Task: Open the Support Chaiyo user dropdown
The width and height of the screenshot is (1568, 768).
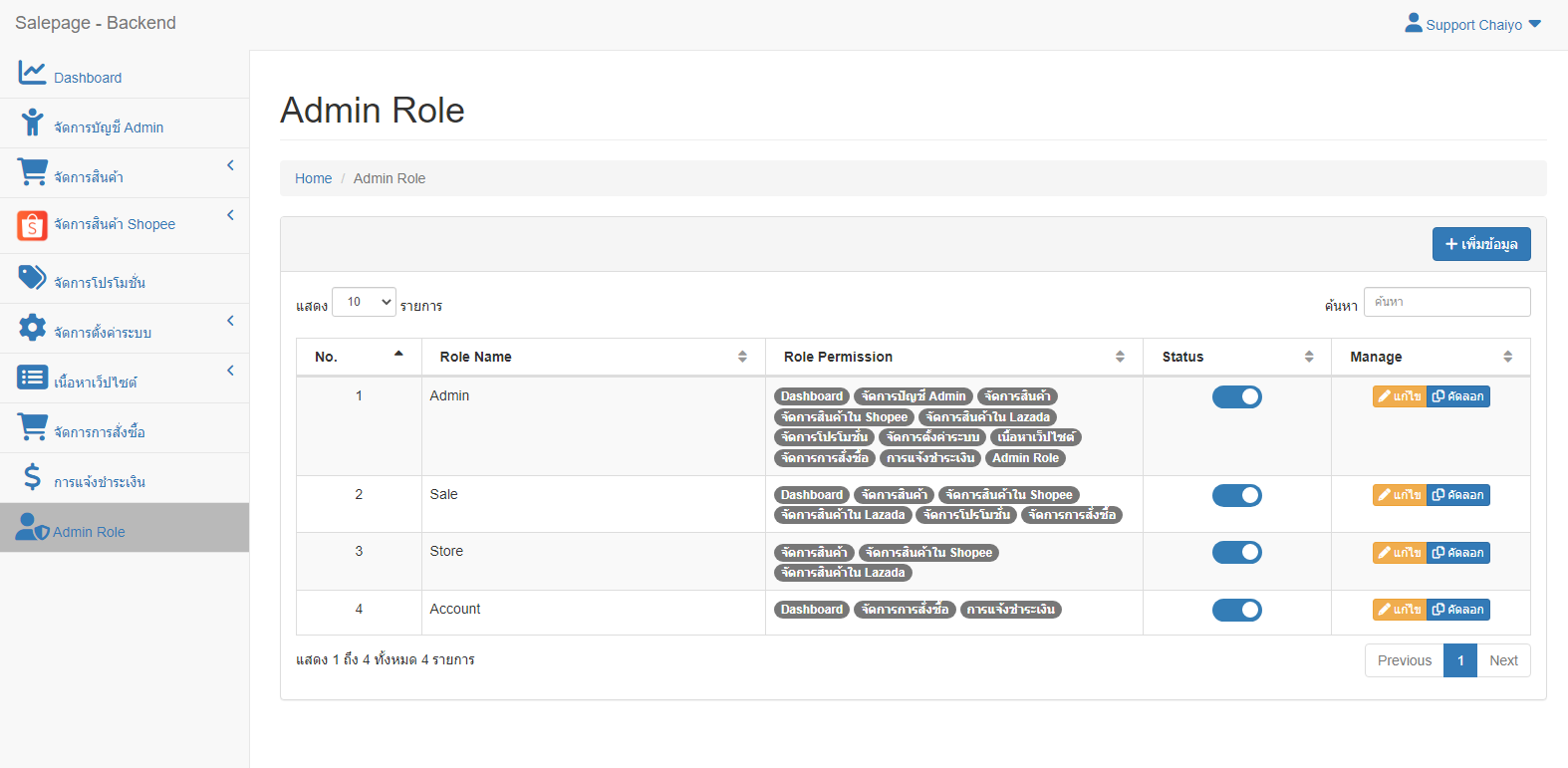Action: click(1472, 24)
